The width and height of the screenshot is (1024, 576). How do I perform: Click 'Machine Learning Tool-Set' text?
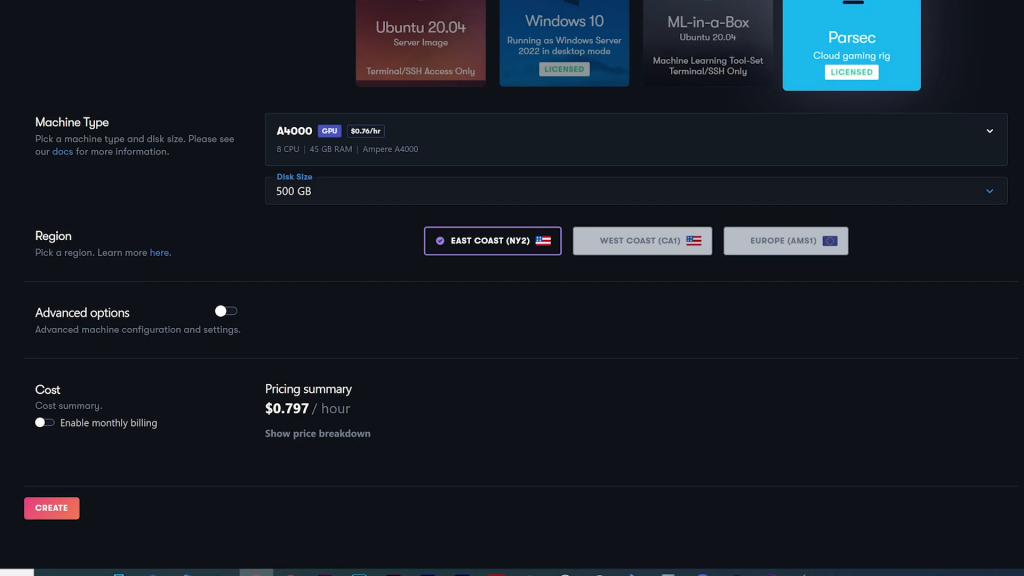708,61
